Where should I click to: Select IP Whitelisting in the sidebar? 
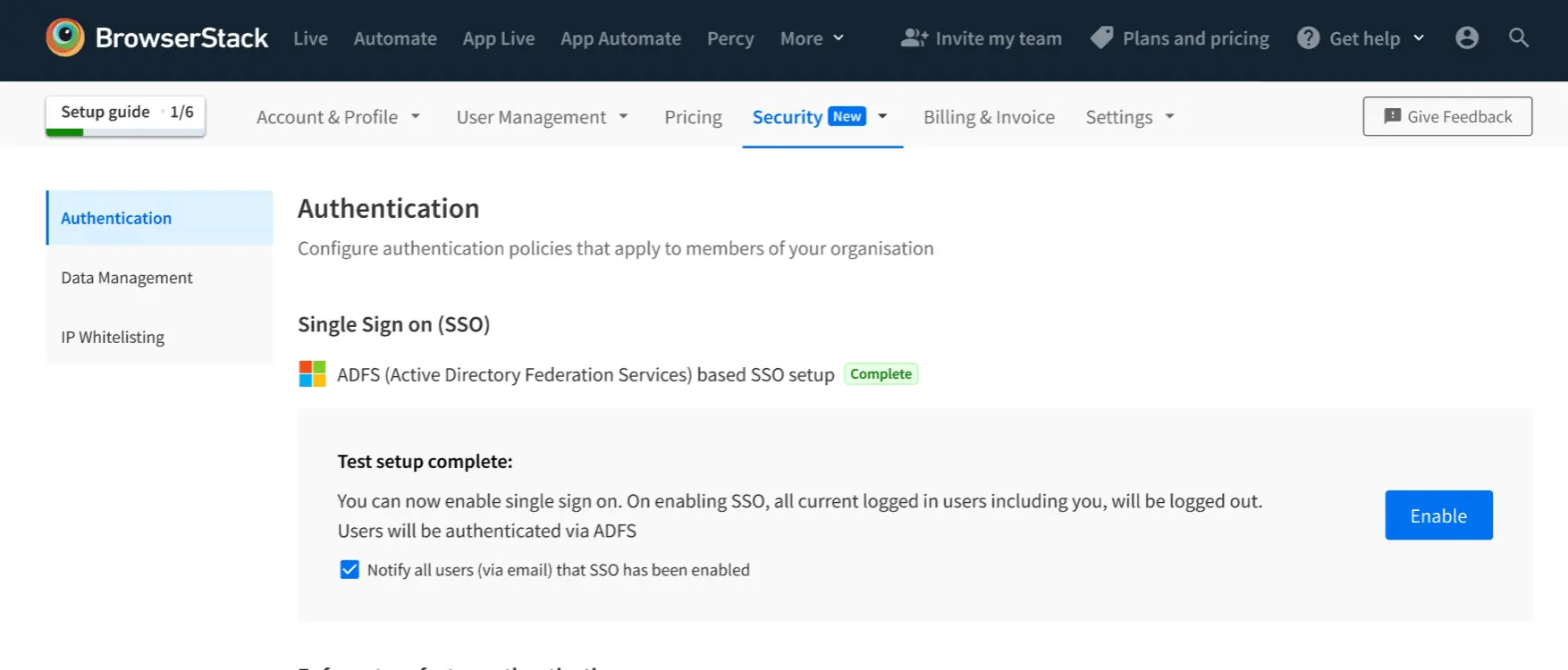pos(113,338)
